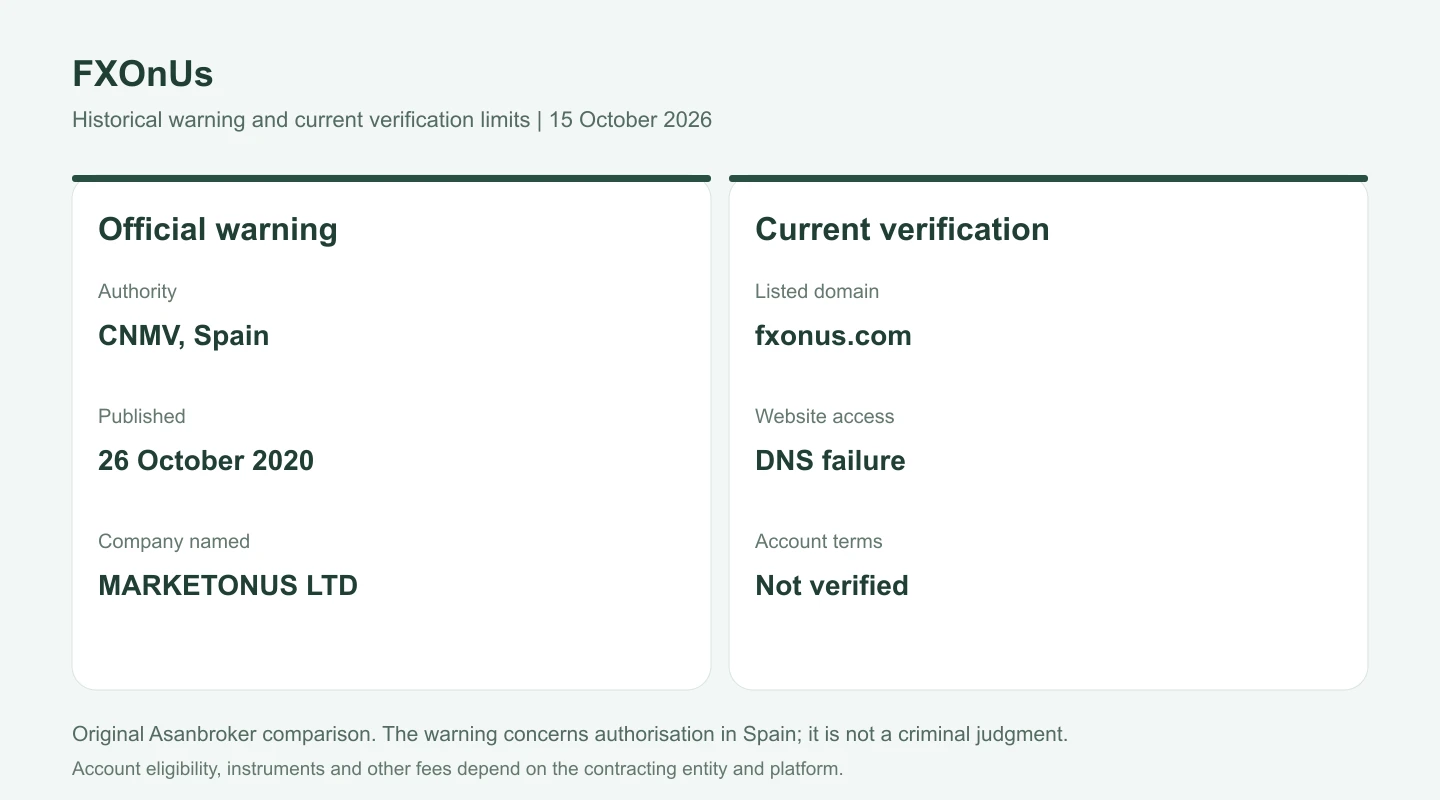
Task: Select the Authority label
Action: point(137,292)
